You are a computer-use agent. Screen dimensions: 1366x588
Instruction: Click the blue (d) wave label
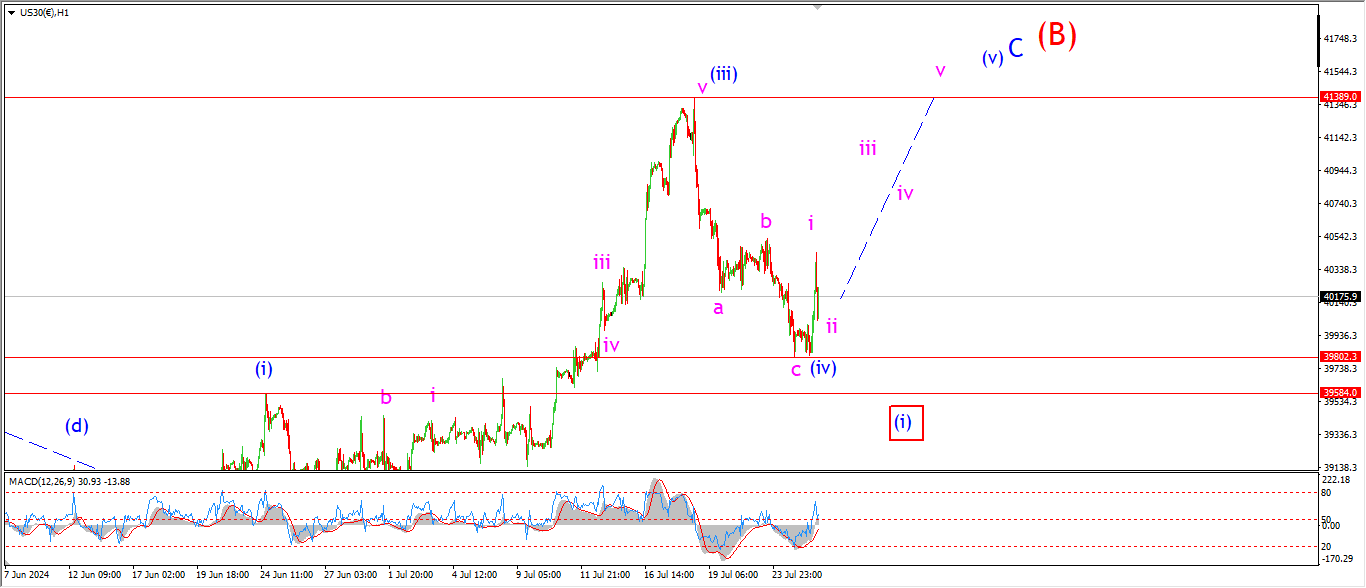(77, 426)
